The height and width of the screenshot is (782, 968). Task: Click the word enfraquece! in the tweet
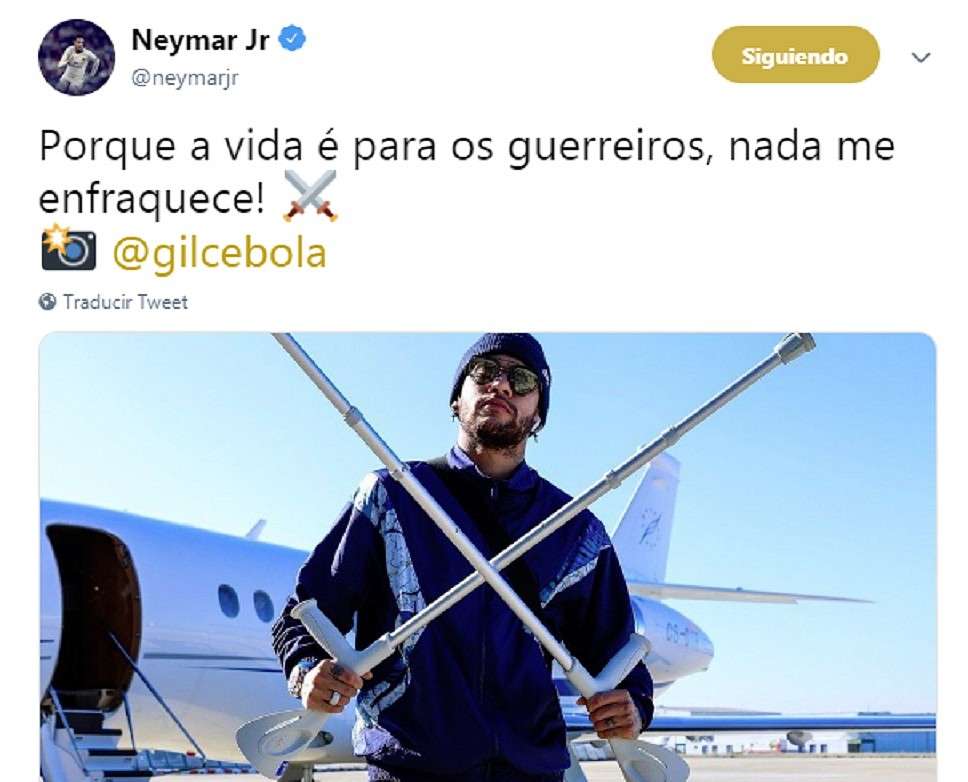point(152,199)
